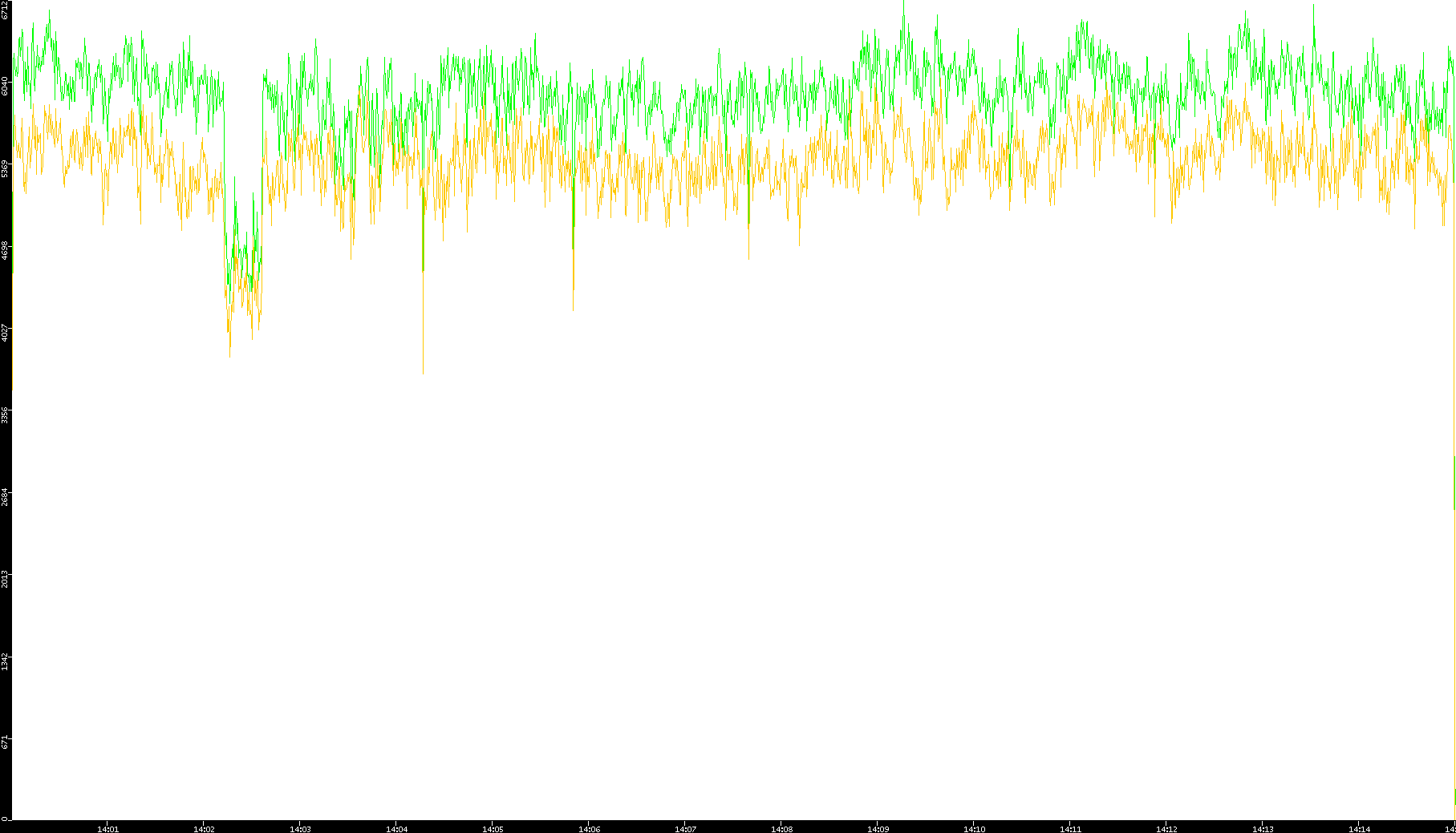The image size is (1456, 833).
Task: Pick the 14:10 time tick label
Action: 974,828
